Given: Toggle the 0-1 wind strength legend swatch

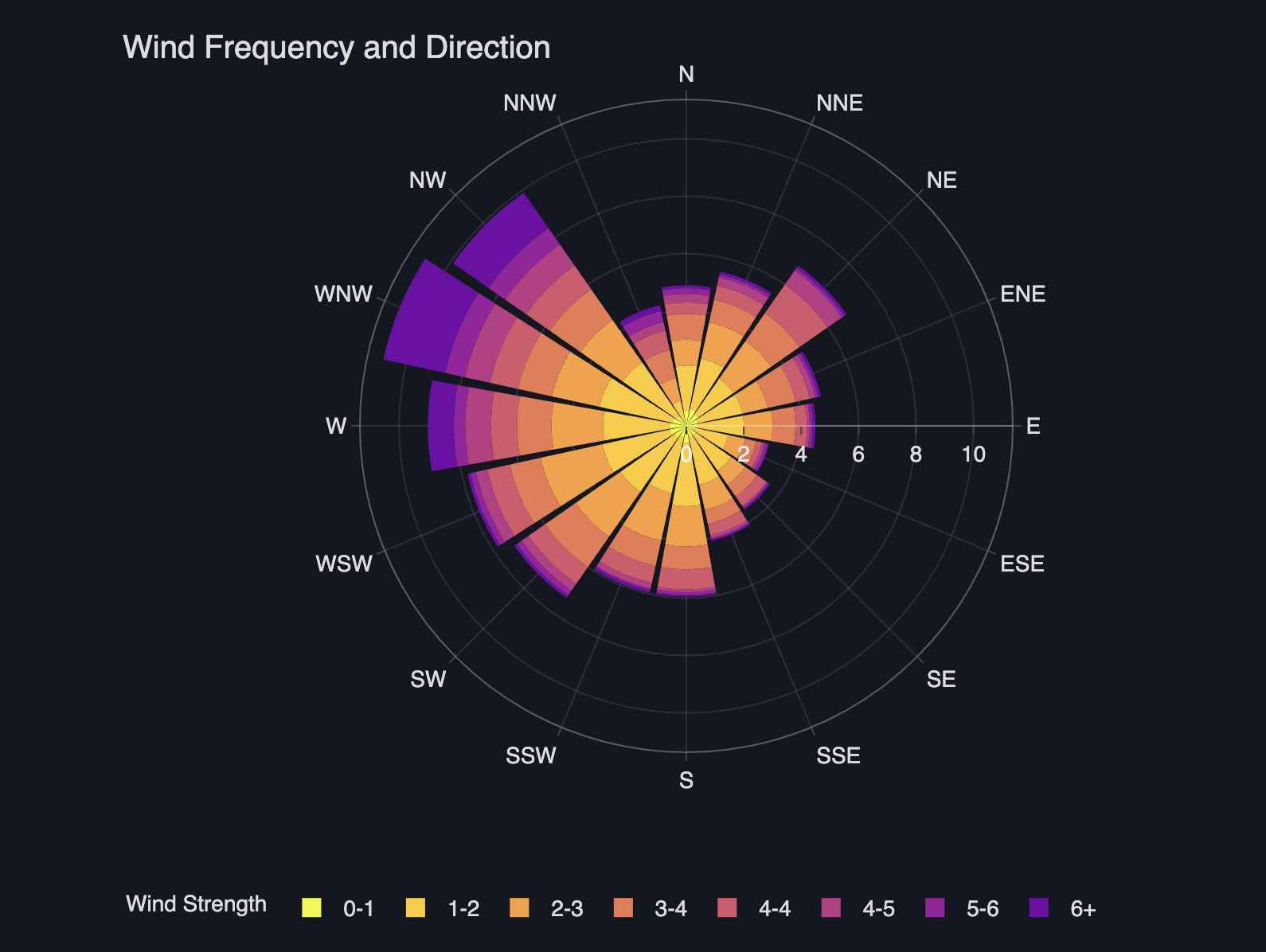Looking at the screenshot, I should (312, 908).
